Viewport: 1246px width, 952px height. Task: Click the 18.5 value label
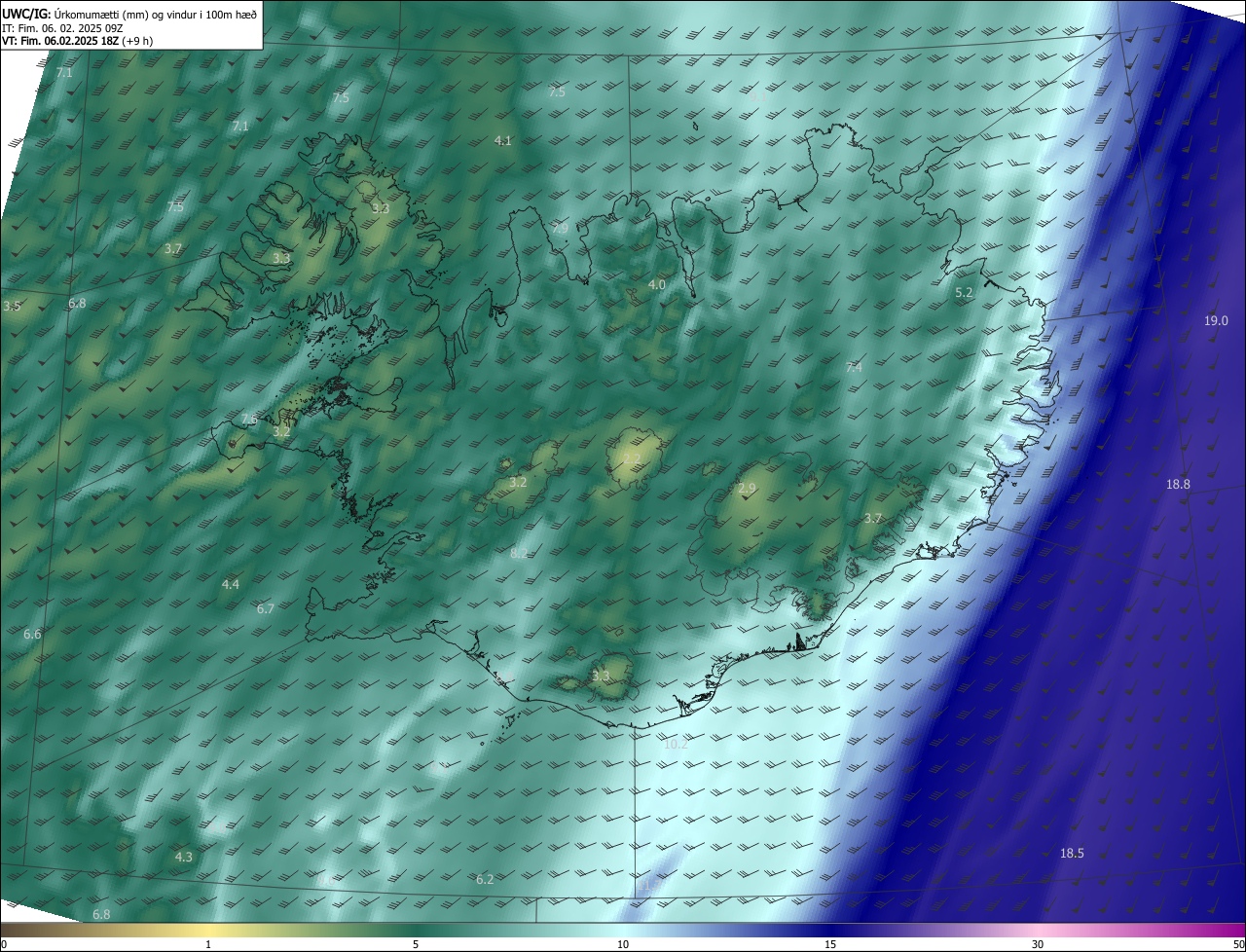[1072, 854]
